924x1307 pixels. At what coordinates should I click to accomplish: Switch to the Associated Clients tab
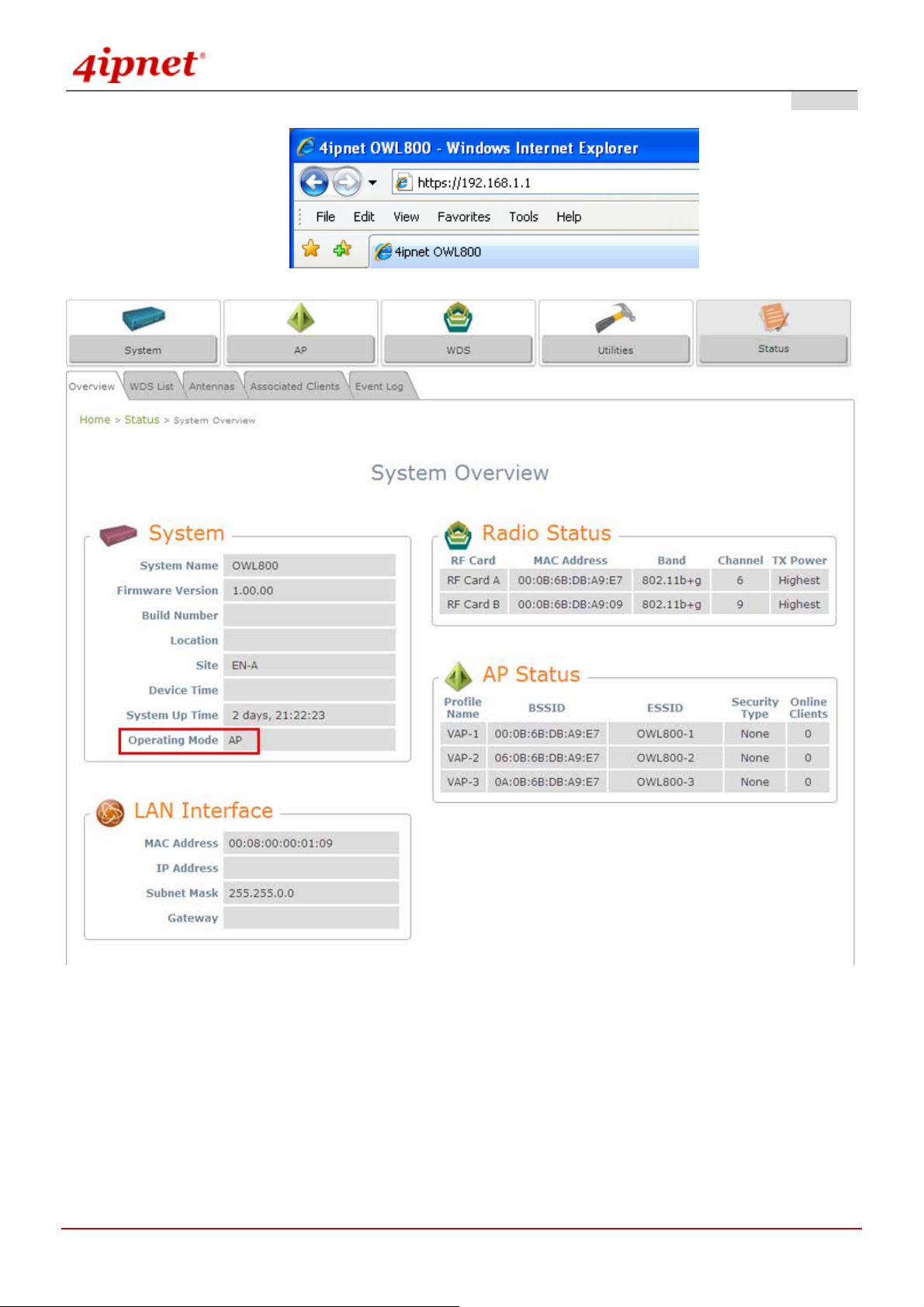point(295,386)
